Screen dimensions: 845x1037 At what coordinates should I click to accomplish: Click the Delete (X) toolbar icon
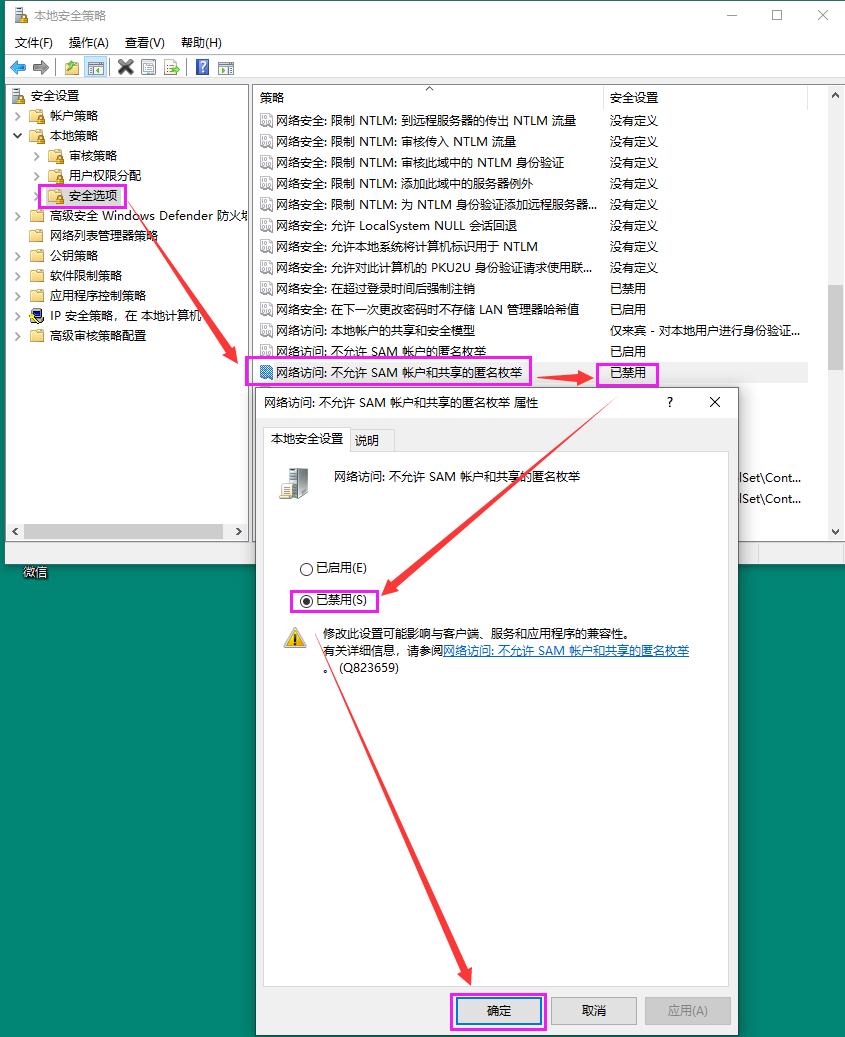point(124,66)
